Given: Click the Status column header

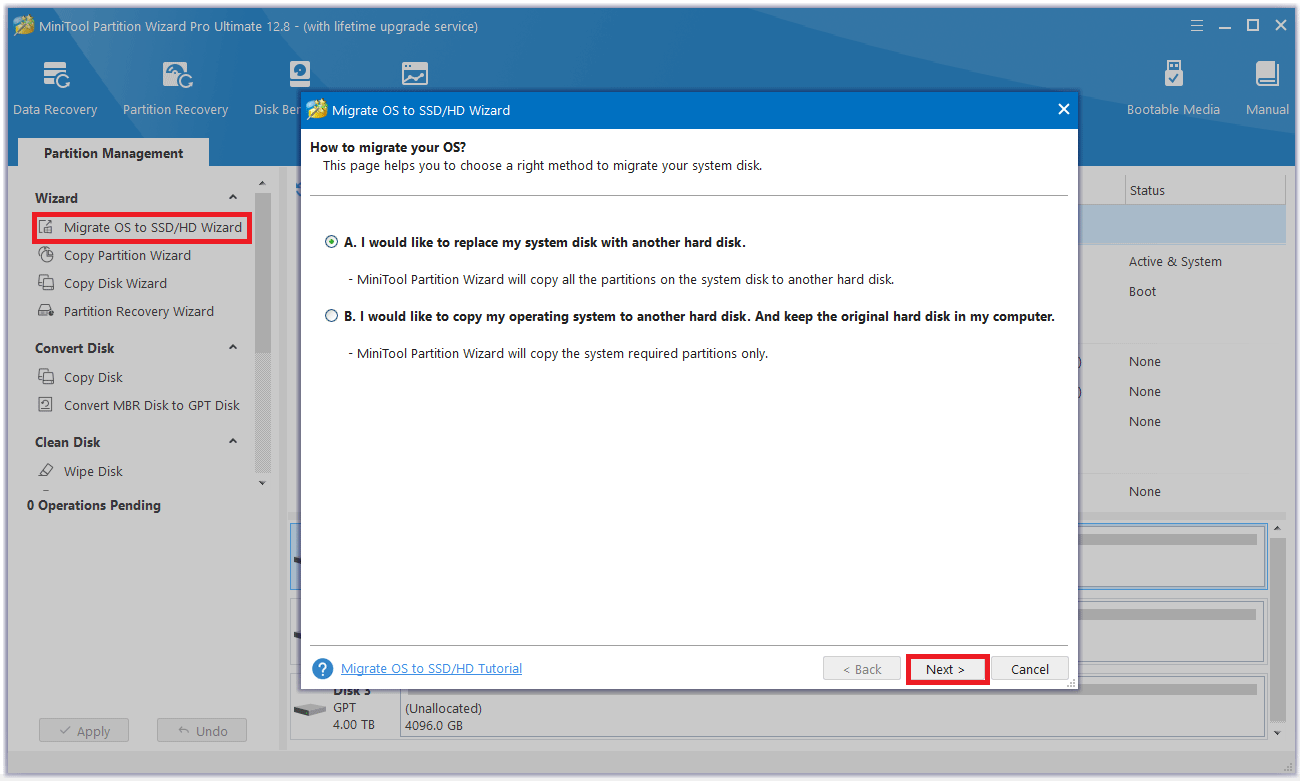Looking at the screenshot, I should 1204,190.
